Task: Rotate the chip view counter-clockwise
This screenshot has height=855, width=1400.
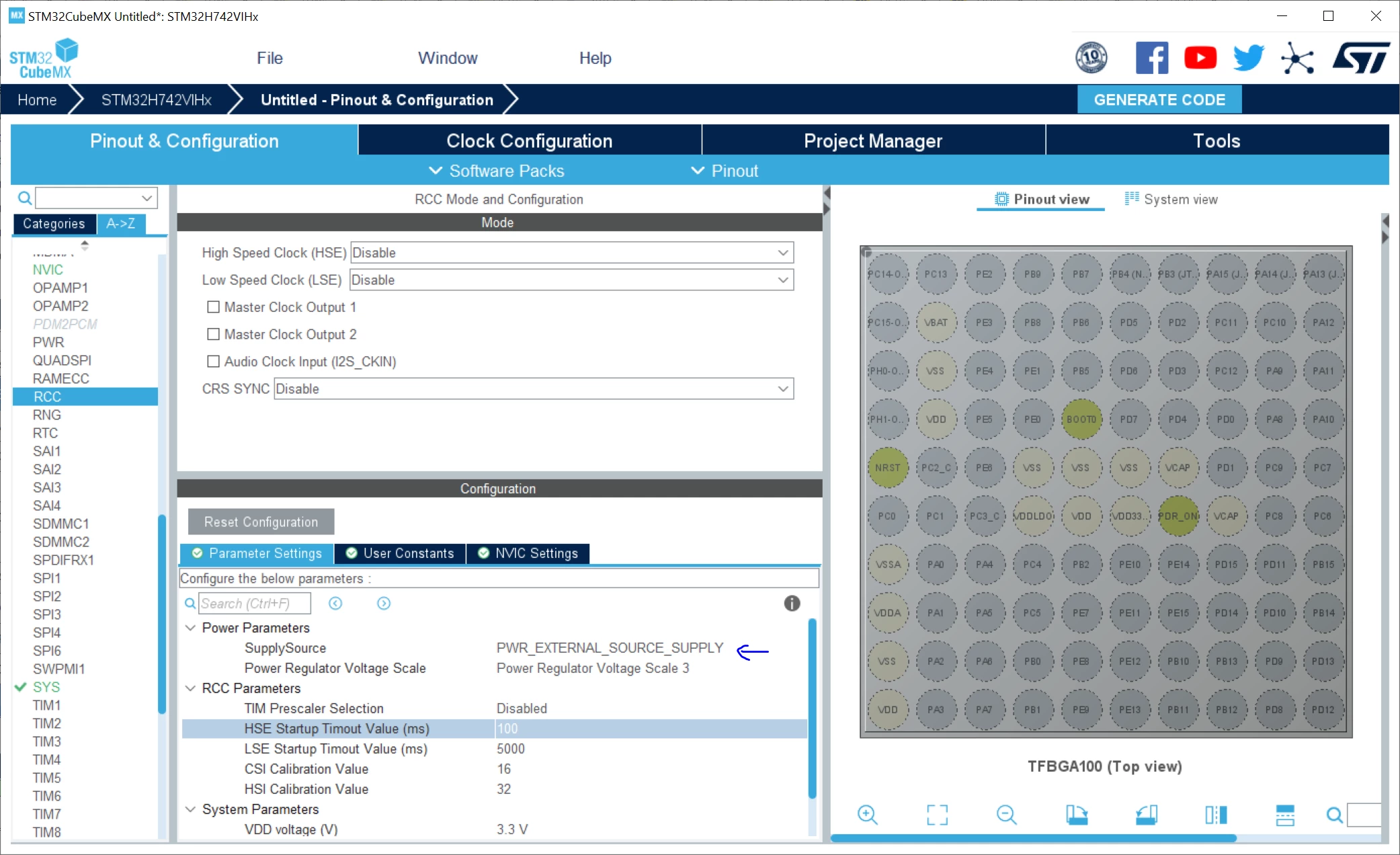Action: (x=1147, y=815)
